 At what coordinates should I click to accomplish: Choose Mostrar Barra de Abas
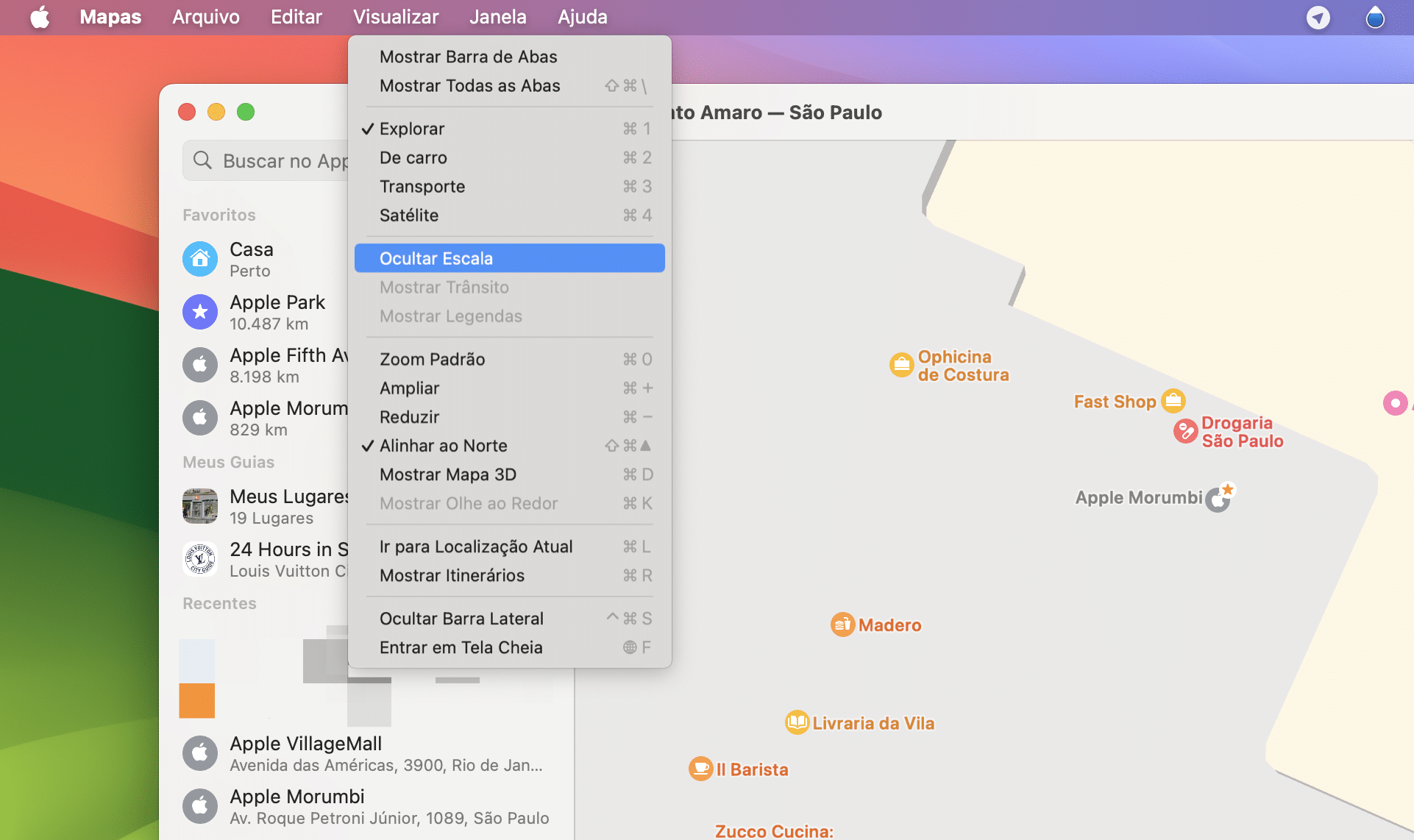[x=509, y=57]
